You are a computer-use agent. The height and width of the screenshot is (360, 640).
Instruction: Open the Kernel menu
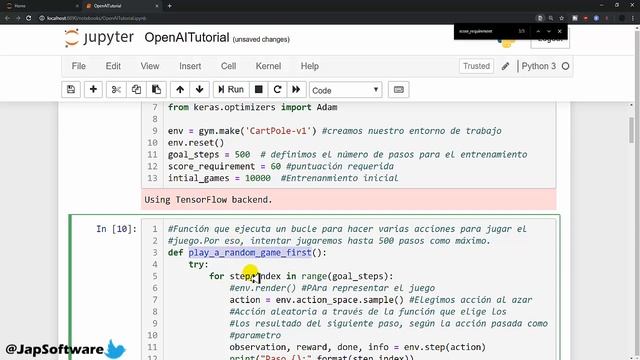pos(268,66)
